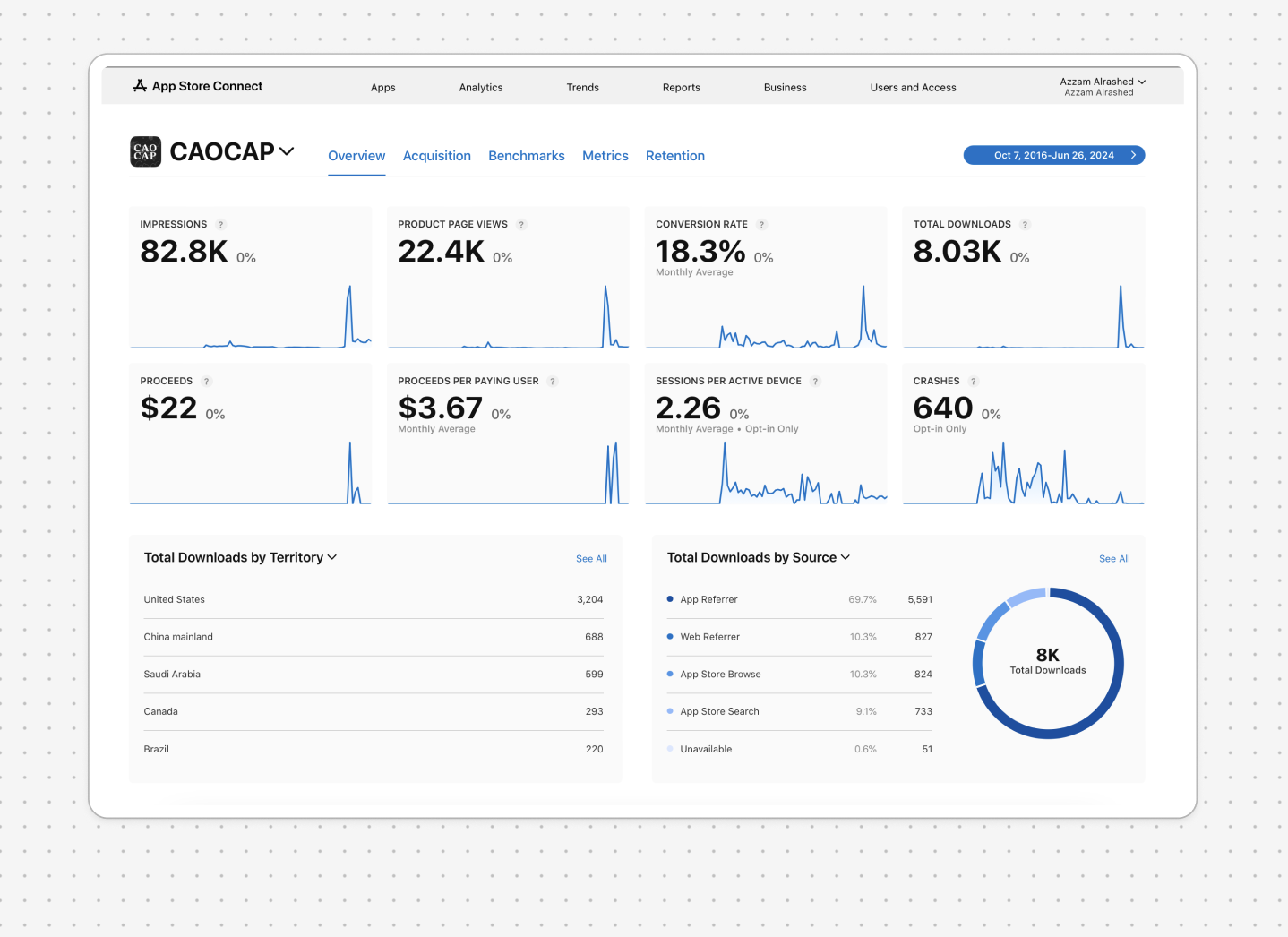Click the App Referrer source label
The width and height of the screenshot is (1288, 937).
click(x=708, y=600)
